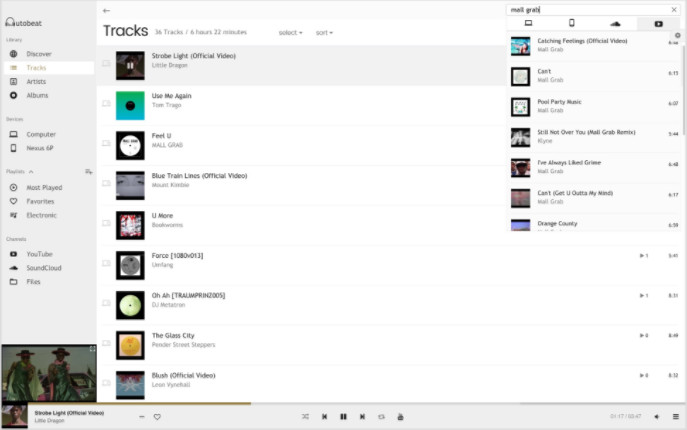
Task: Add a new playlist icon
Action: click(89, 172)
